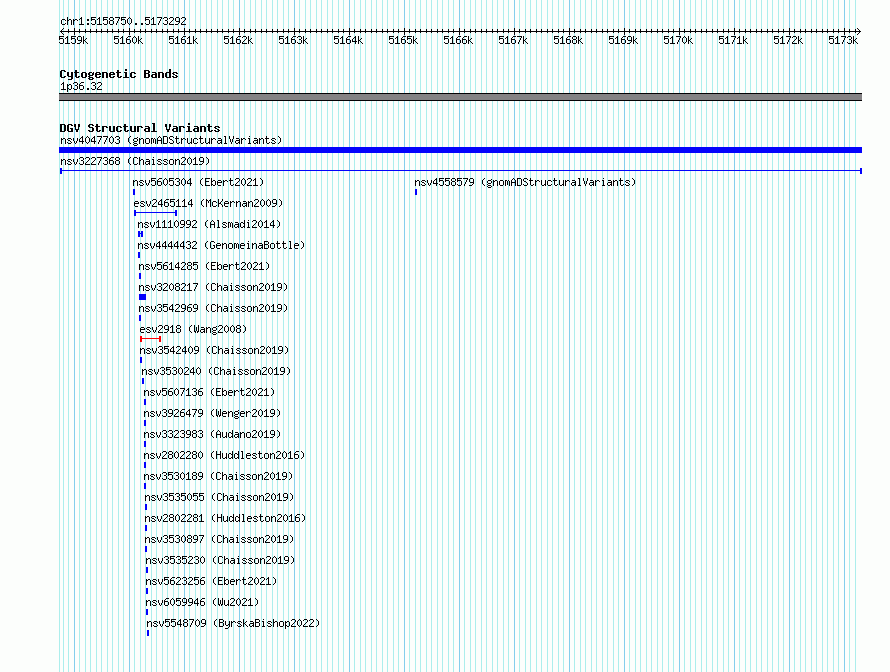Click ruler position 5164k
Image resolution: width=890 pixels, height=672 pixels.
click(348, 40)
